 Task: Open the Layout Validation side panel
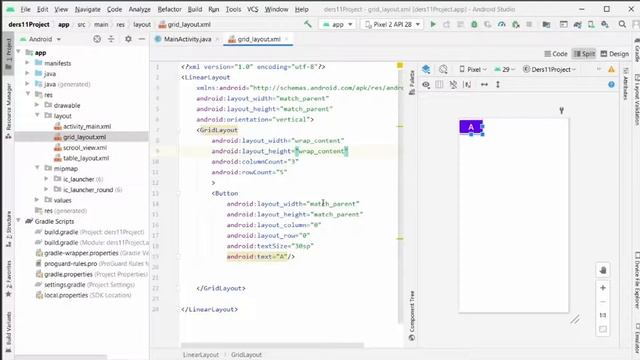click(x=636, y=99)
